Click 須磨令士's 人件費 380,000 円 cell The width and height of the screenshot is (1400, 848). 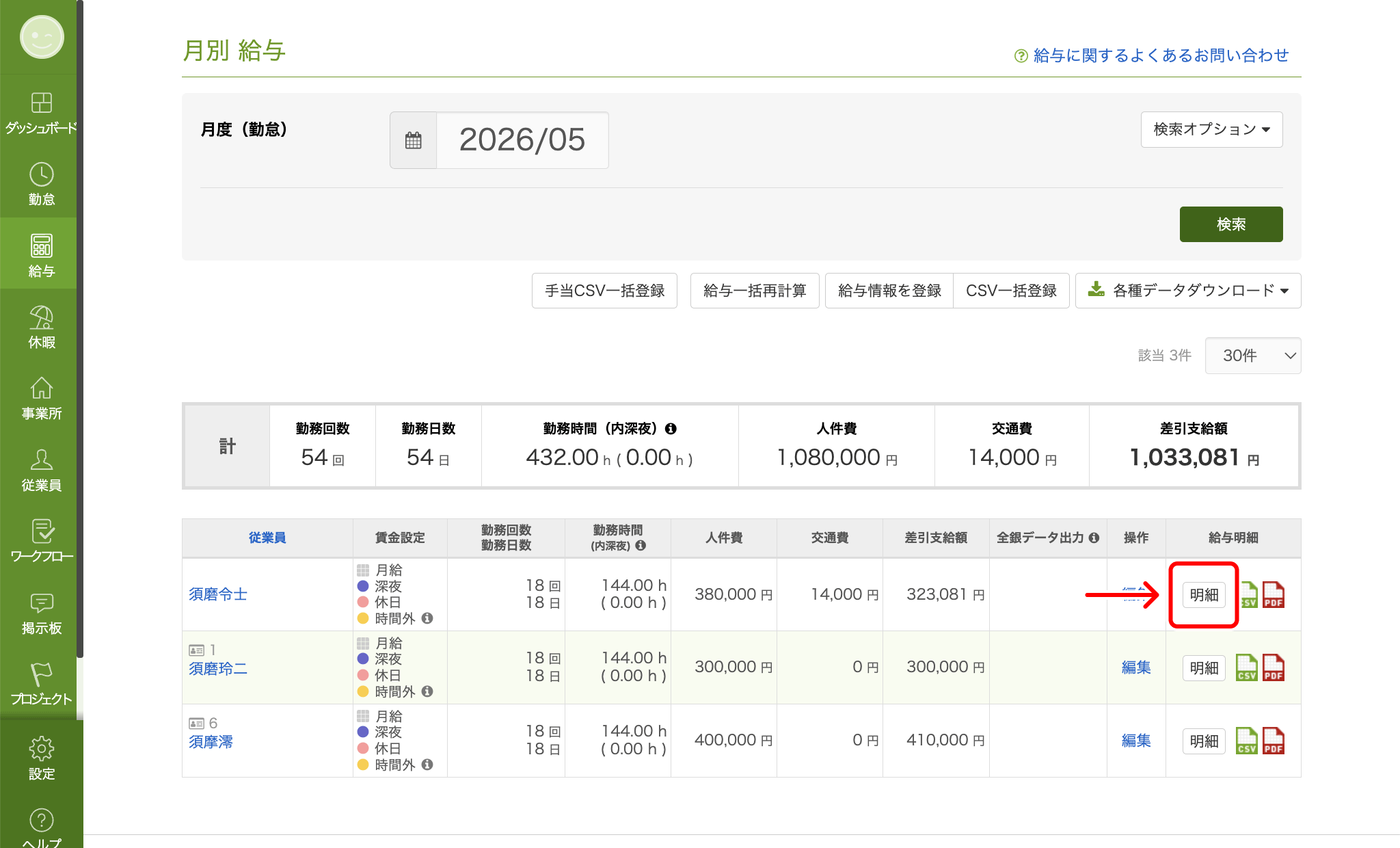[x=724, y=594]
